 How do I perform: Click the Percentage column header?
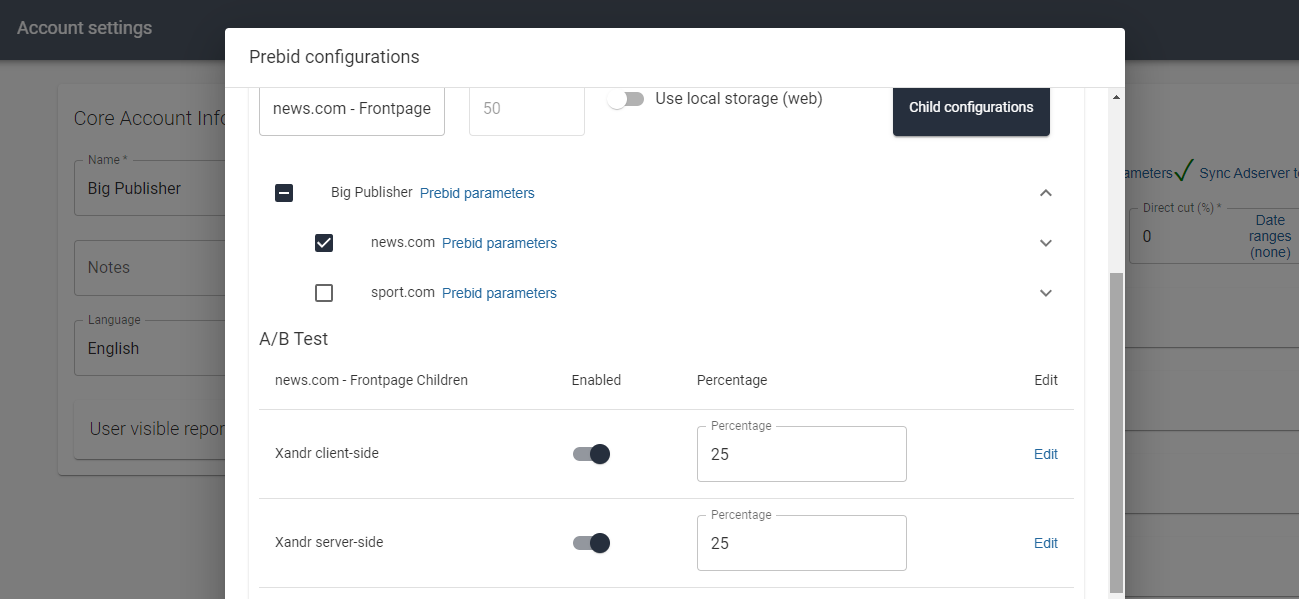click(732, 380)
